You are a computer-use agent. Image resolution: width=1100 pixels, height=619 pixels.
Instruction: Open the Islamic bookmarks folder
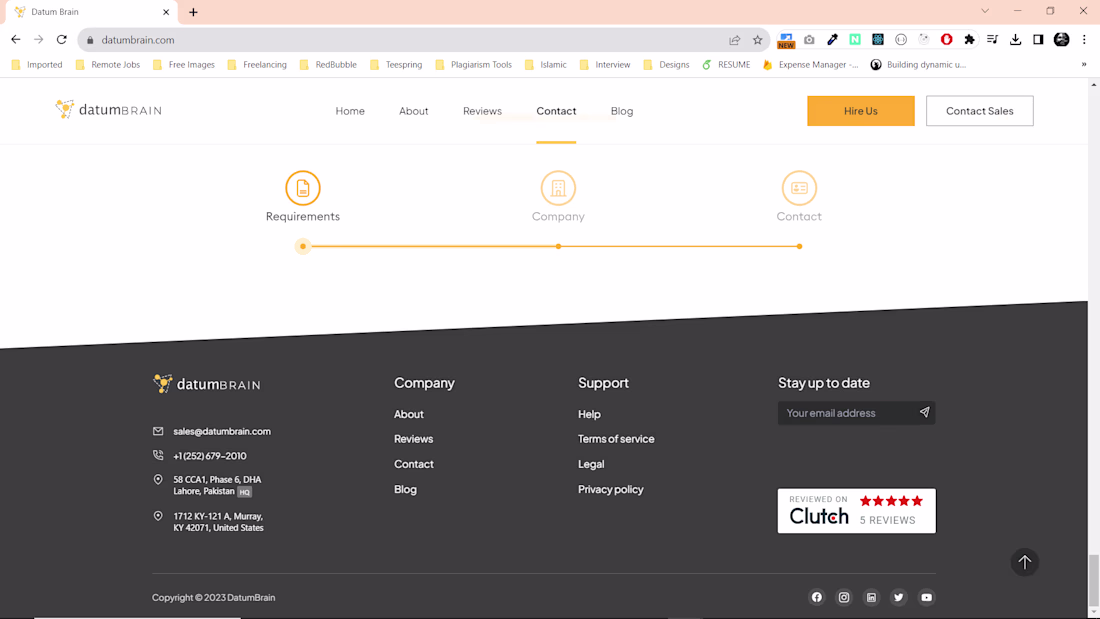click(x=546, y=65)
